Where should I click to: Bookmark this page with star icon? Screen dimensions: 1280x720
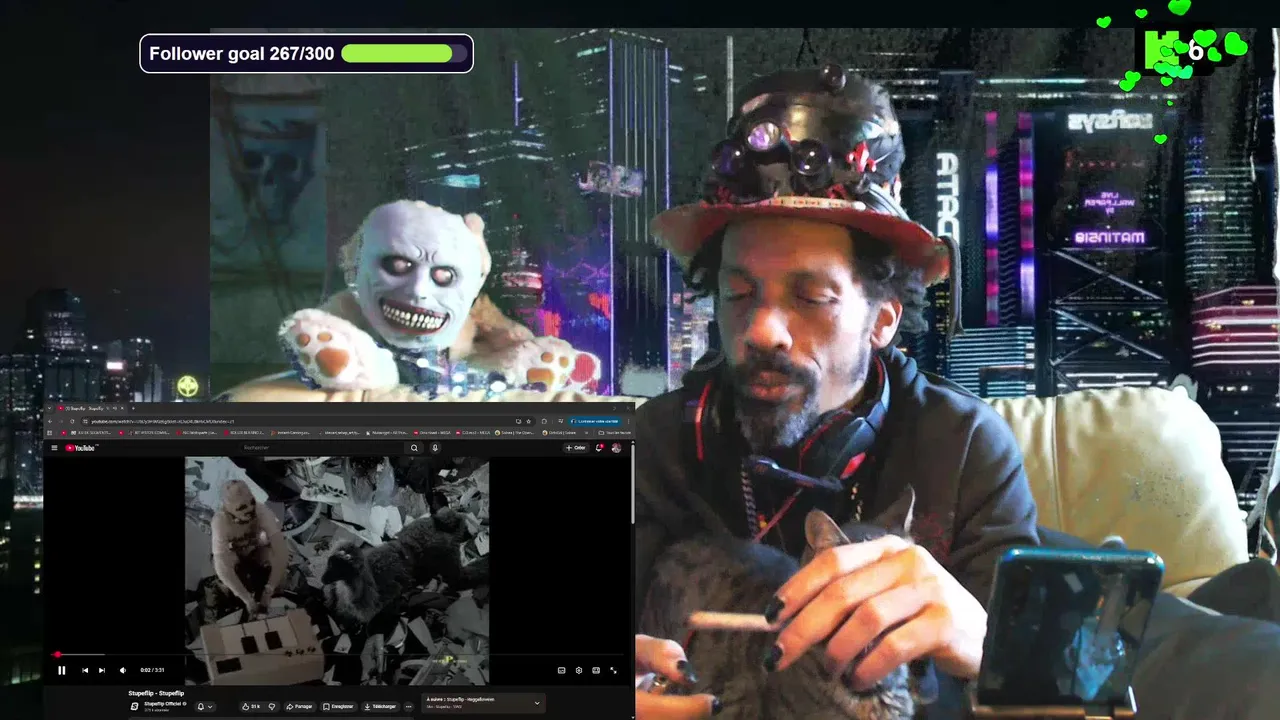(529, 421)
